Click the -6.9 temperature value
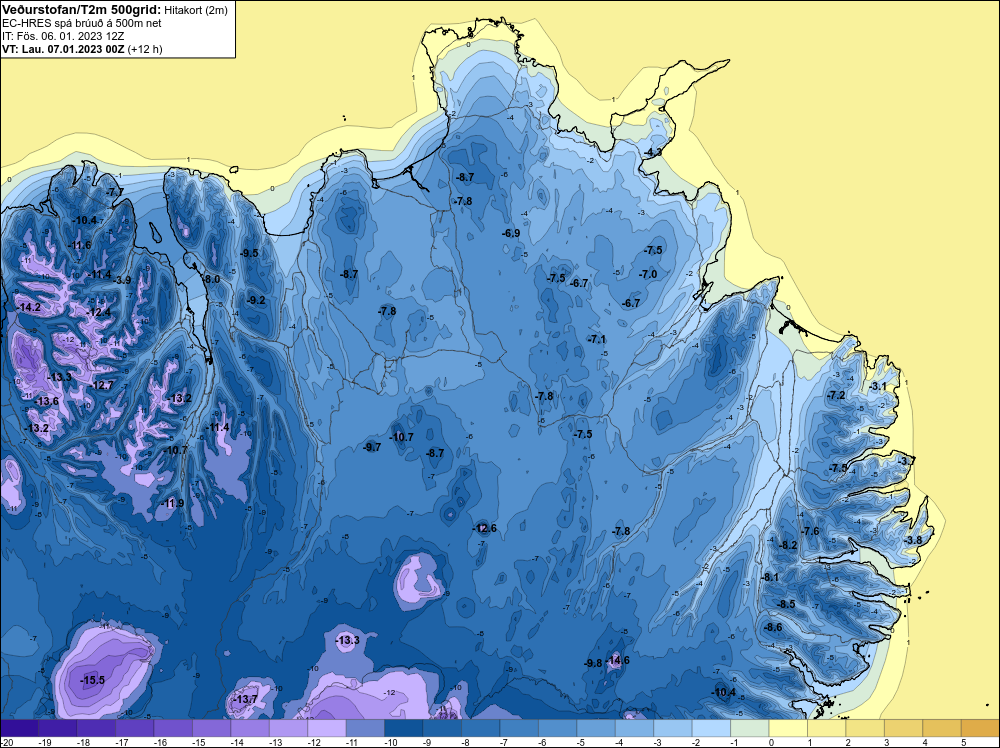 point(511,233)
